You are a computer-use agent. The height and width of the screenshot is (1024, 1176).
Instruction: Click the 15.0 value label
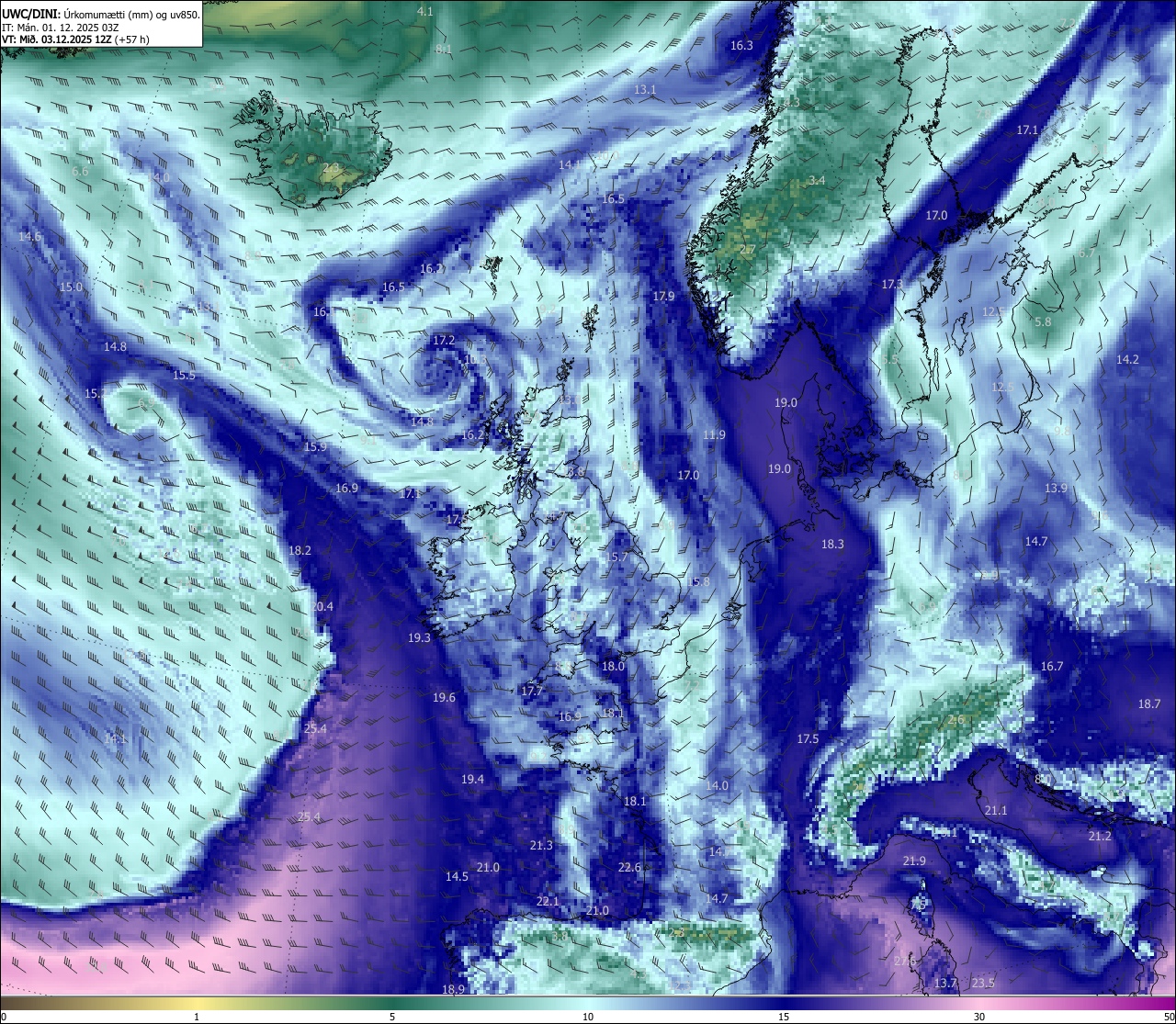pos(71,287)
